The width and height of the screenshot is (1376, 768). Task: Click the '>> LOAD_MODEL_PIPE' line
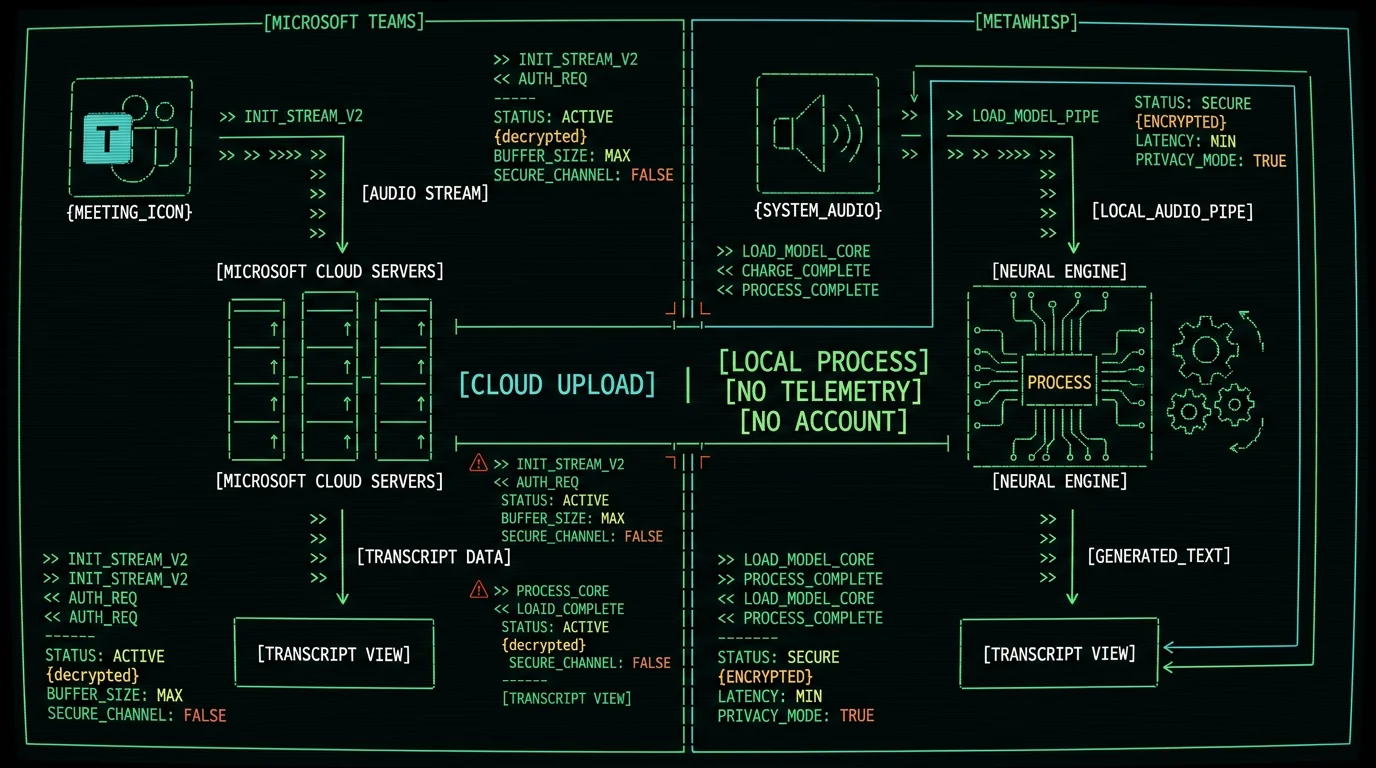pyautogui.click(x=1023, y=116)
